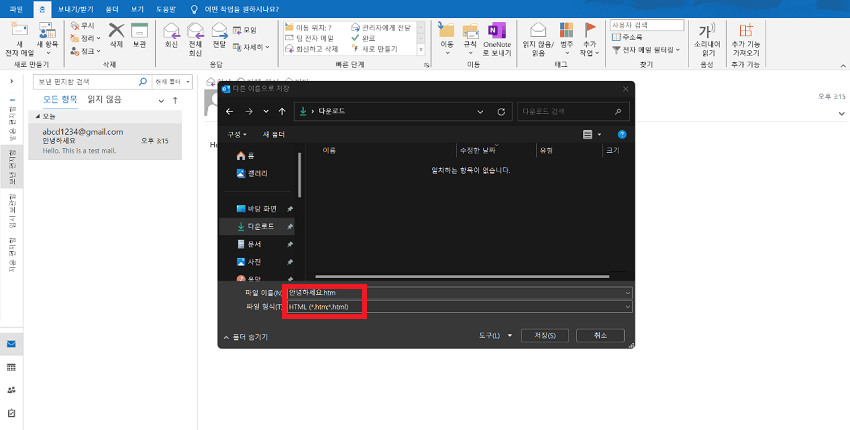
Task: Click the 보낸 편지함 검색 search box
Action: coord(91,82)
